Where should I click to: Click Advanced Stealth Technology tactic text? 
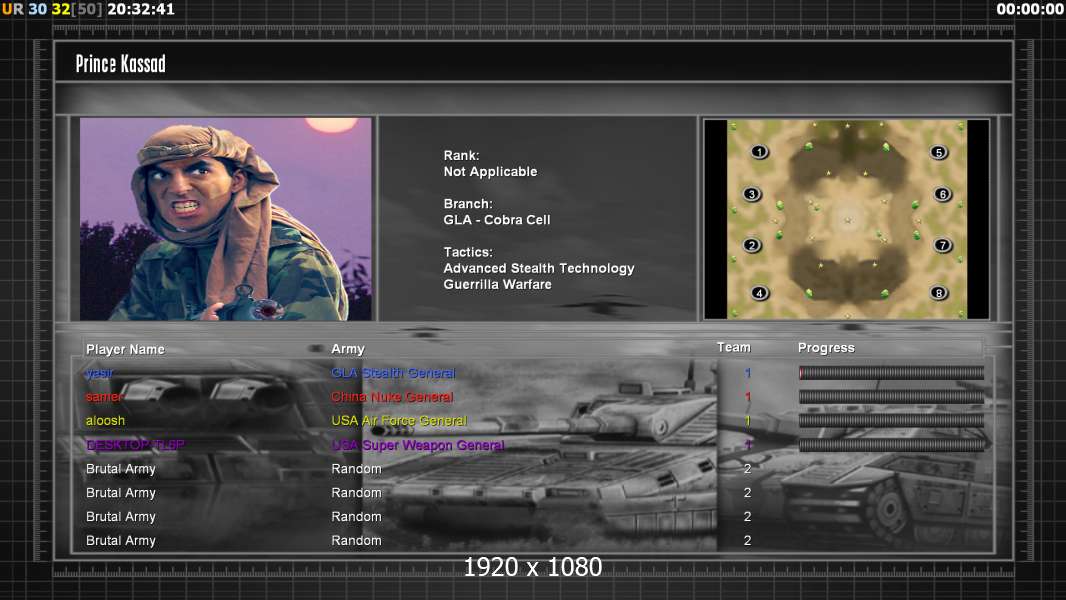coord(539,268)
